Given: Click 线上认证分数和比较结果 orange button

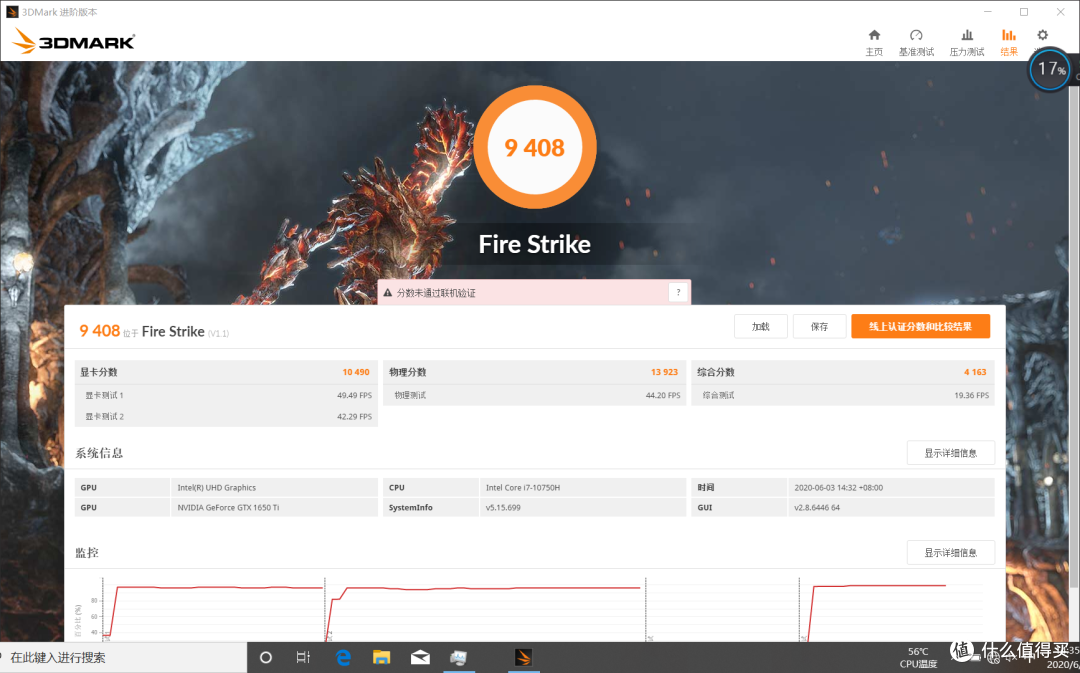Looking at the screenshot, I should (x=920, y=327).
